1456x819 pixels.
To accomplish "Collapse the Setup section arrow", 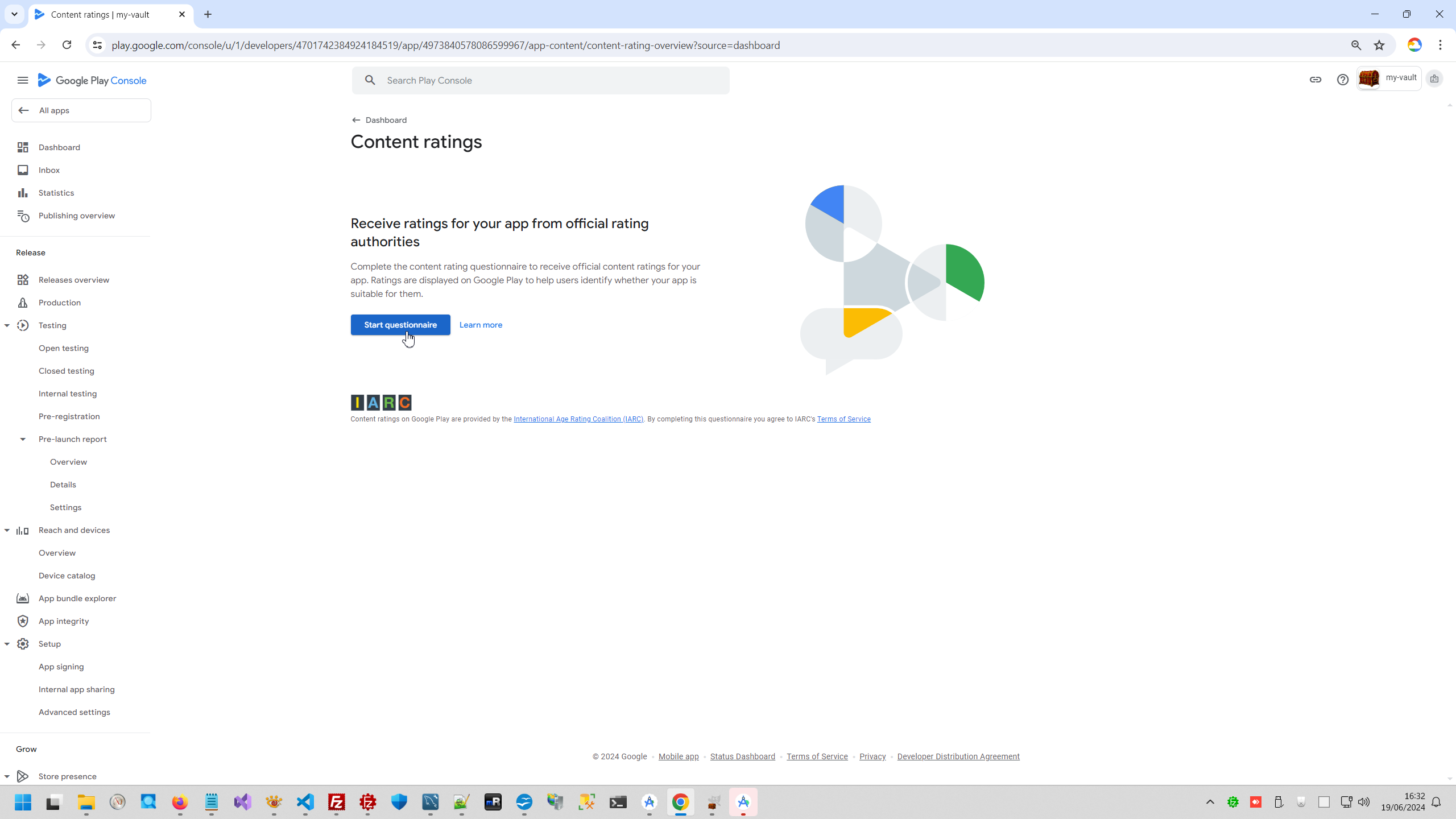I will pos(7,644).
